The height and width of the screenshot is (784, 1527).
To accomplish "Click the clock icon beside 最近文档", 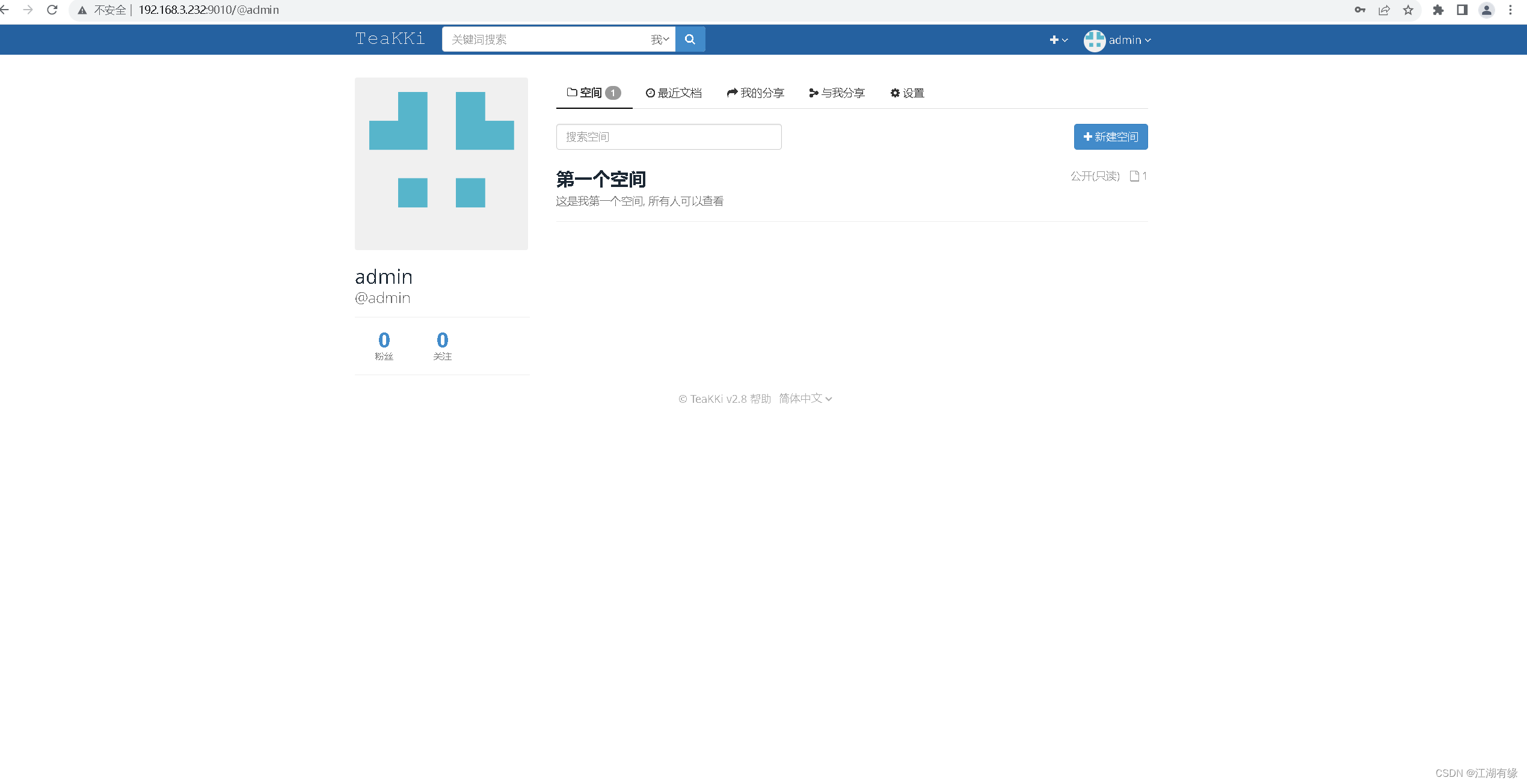I will 650,93.
